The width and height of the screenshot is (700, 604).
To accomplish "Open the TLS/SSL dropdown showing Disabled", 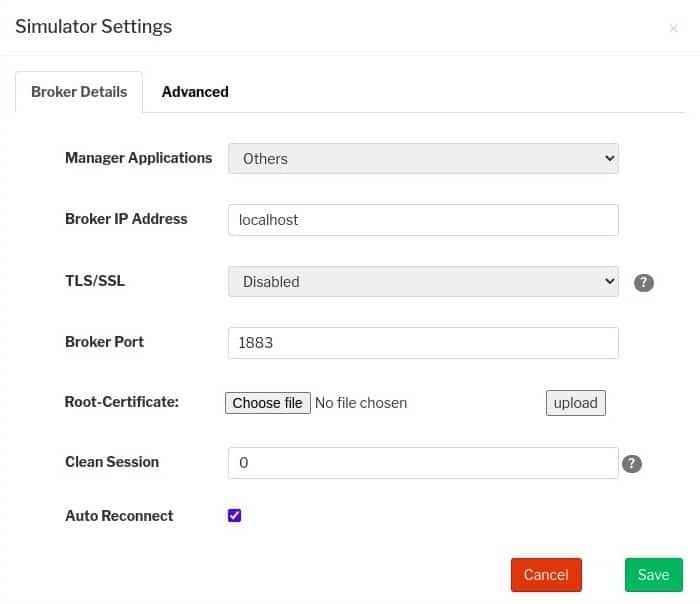I will point(423,282).
